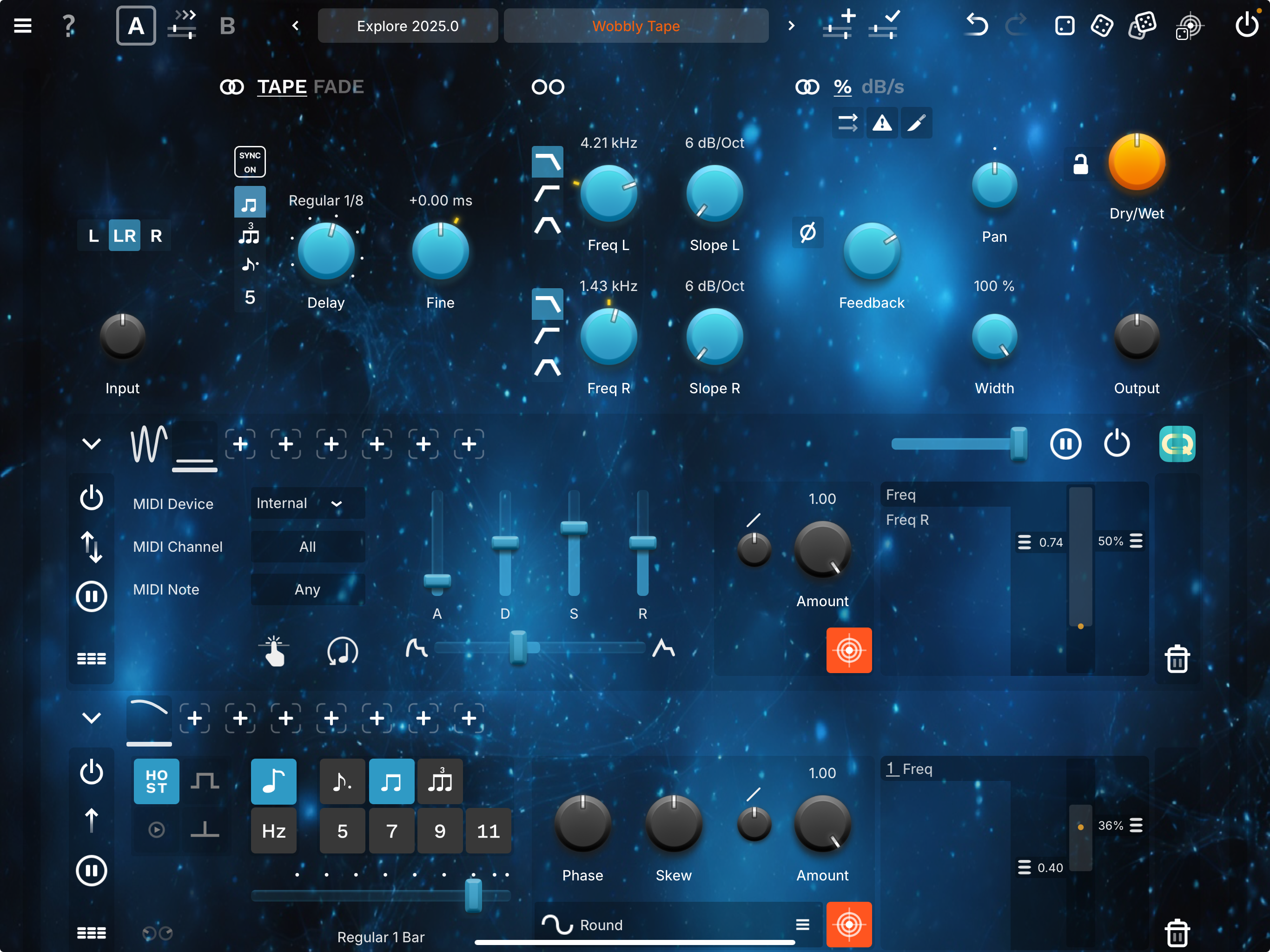Toggle the envelope modulator power button
1270x952 pixels.
click(91, 498)
